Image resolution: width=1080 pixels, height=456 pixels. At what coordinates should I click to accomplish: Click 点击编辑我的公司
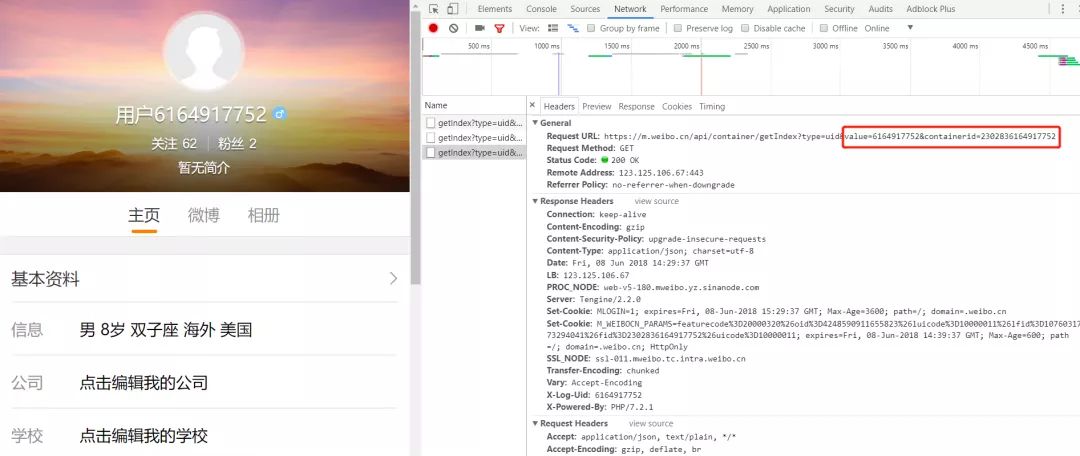[144, 383]
